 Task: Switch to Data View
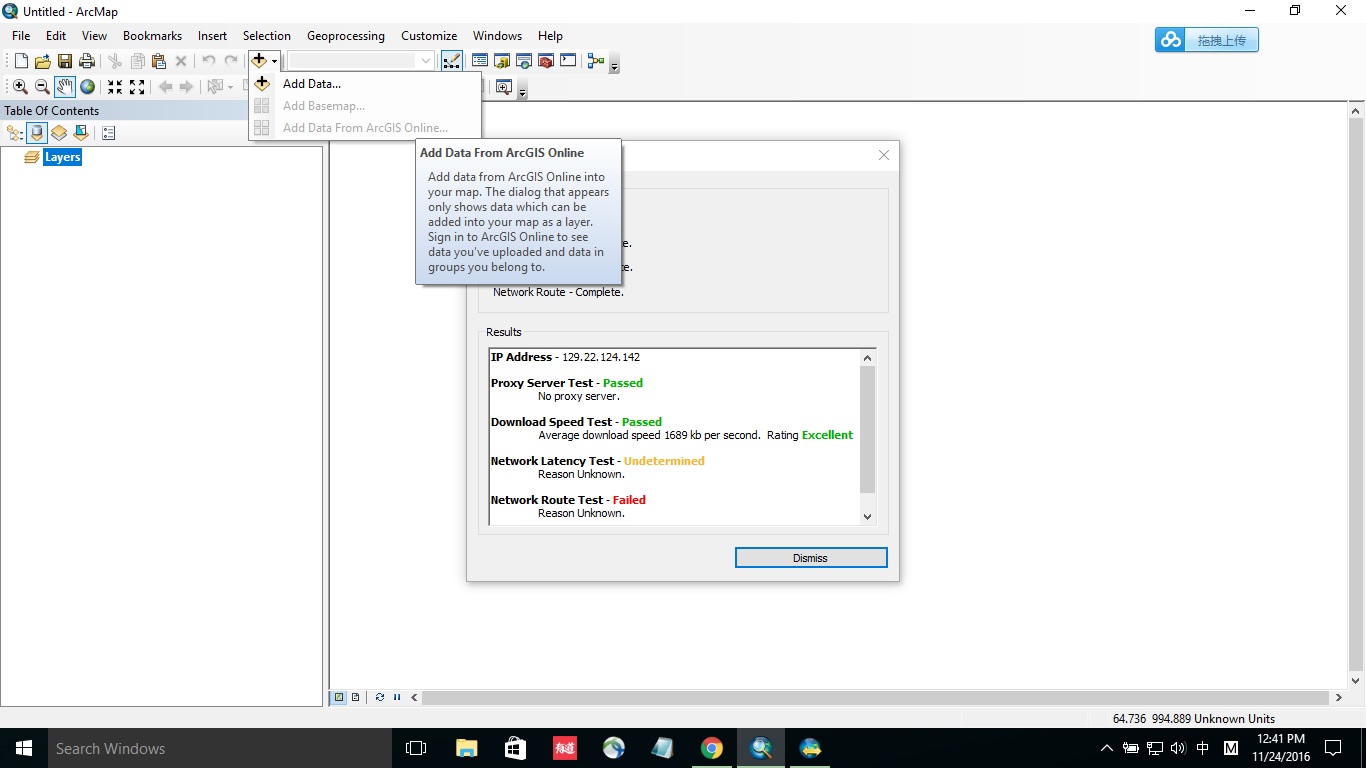tap(340, 697)
